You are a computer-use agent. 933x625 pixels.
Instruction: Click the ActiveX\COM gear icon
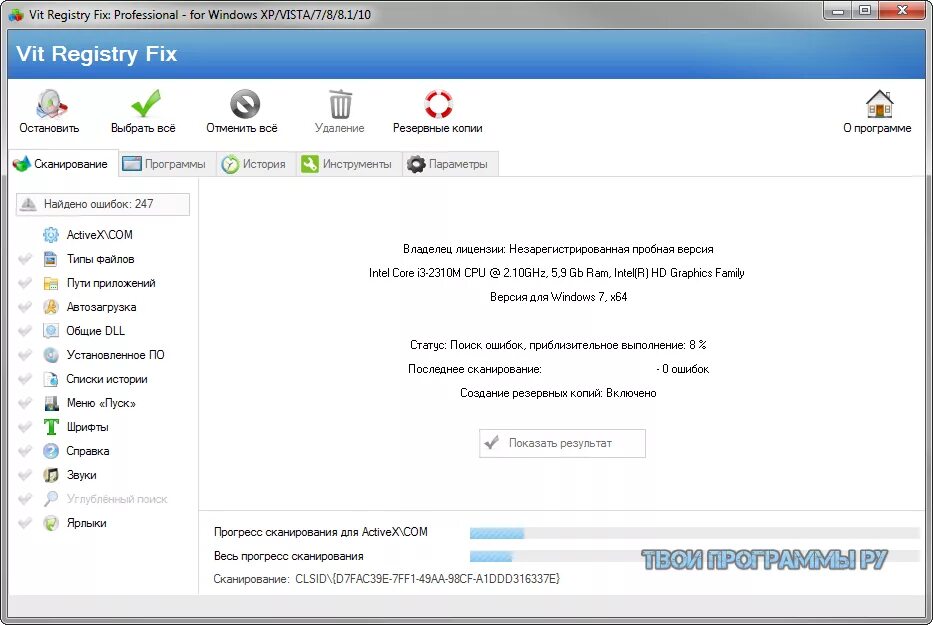51,235
